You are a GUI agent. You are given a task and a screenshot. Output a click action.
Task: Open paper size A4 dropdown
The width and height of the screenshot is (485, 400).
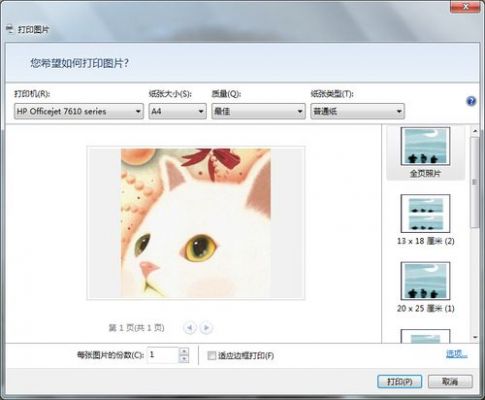pyautogui.click(x=177, y=111)
